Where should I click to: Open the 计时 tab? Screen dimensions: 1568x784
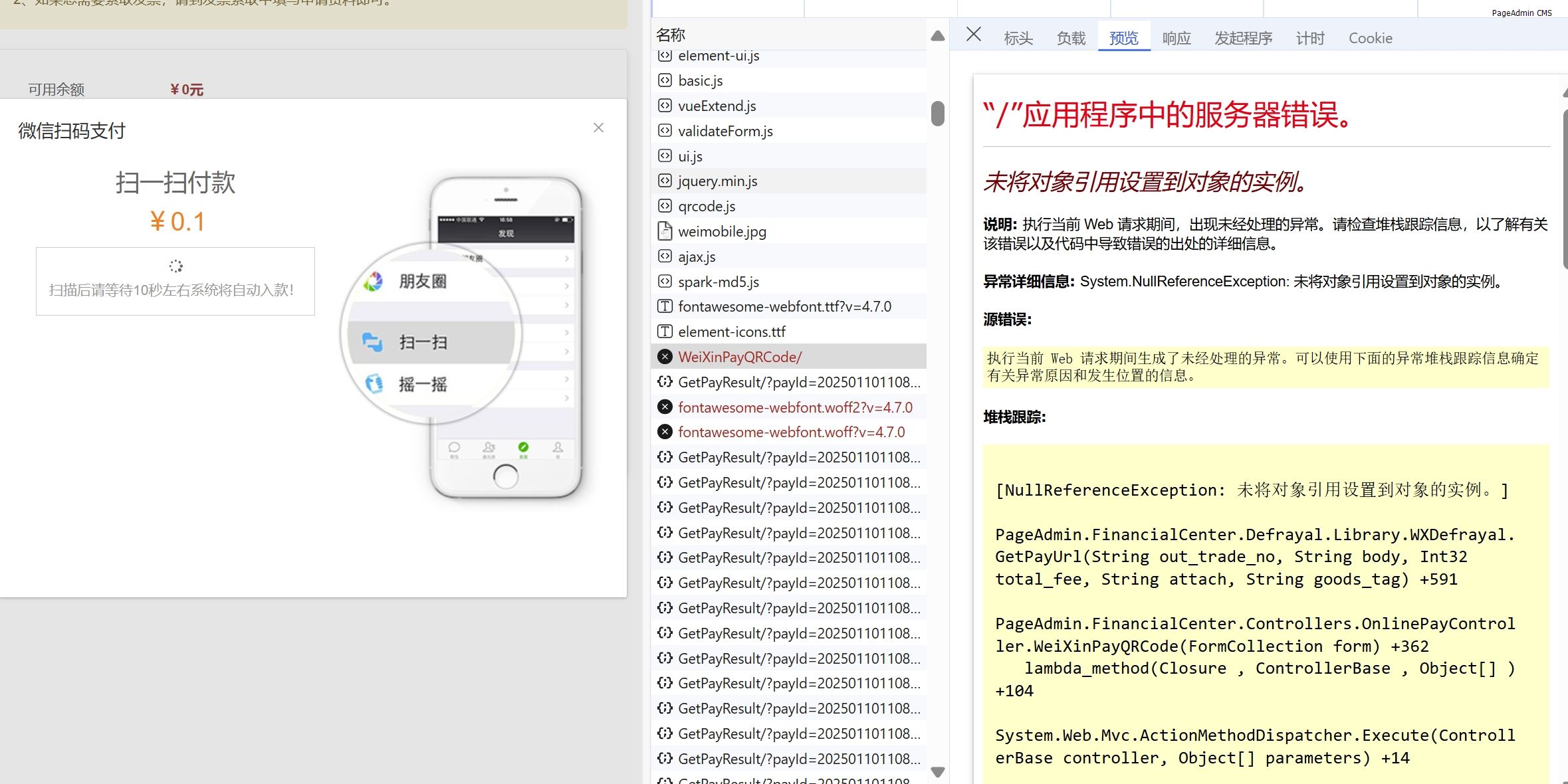(x=1310, y=39)
